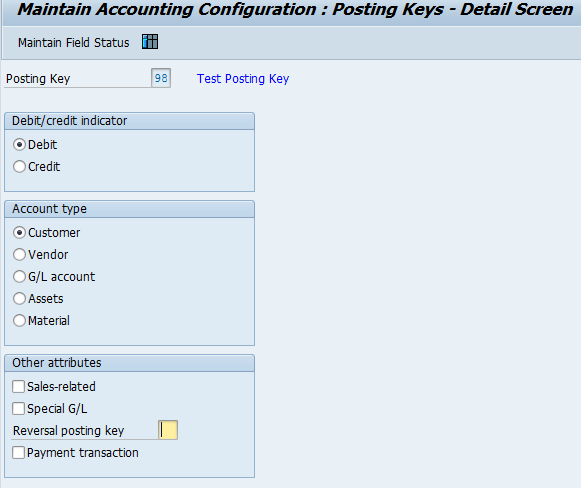Click the Reversal posting key label
Image resolution: width=581 pixels, height=488 pixels.
[69, 431]
